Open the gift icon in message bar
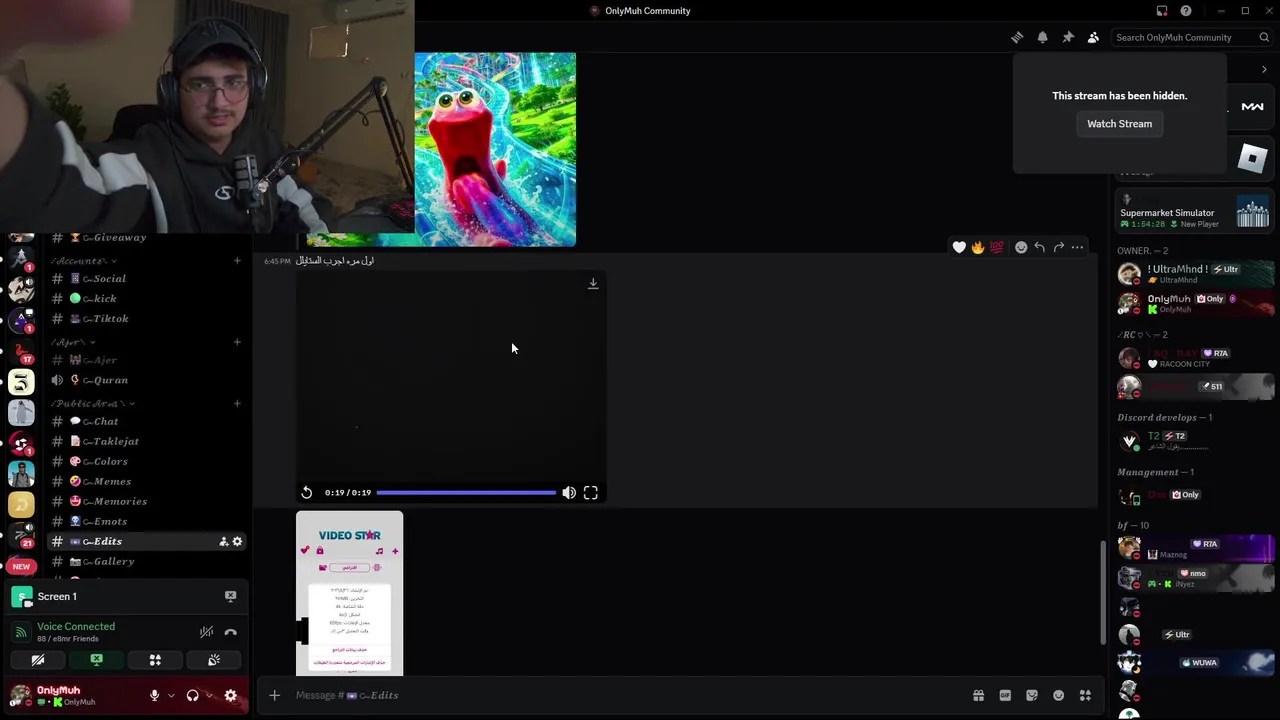This screenshot has height=720, width=1280. pos(978,695)
